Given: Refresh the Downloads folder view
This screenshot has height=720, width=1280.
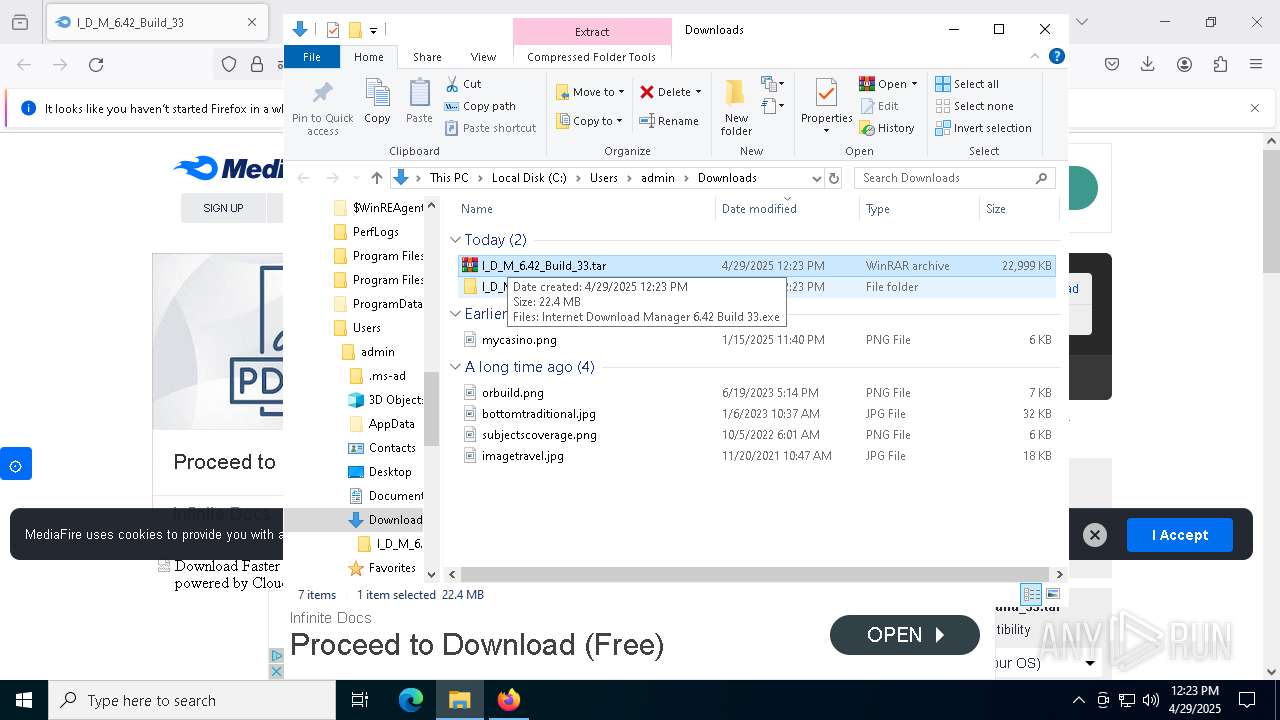Looking at the screenshot, I should click(834, 178).
